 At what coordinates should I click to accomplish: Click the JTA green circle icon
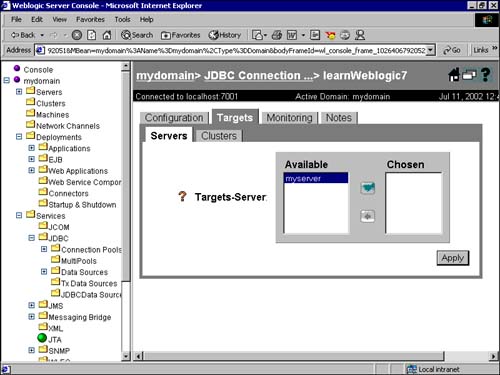tap(42, 338)
